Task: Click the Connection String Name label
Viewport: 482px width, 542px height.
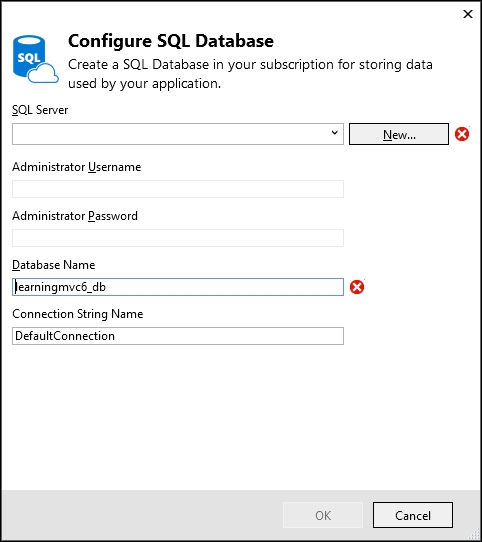Action: pyautogui.click(x=77, y=314)
